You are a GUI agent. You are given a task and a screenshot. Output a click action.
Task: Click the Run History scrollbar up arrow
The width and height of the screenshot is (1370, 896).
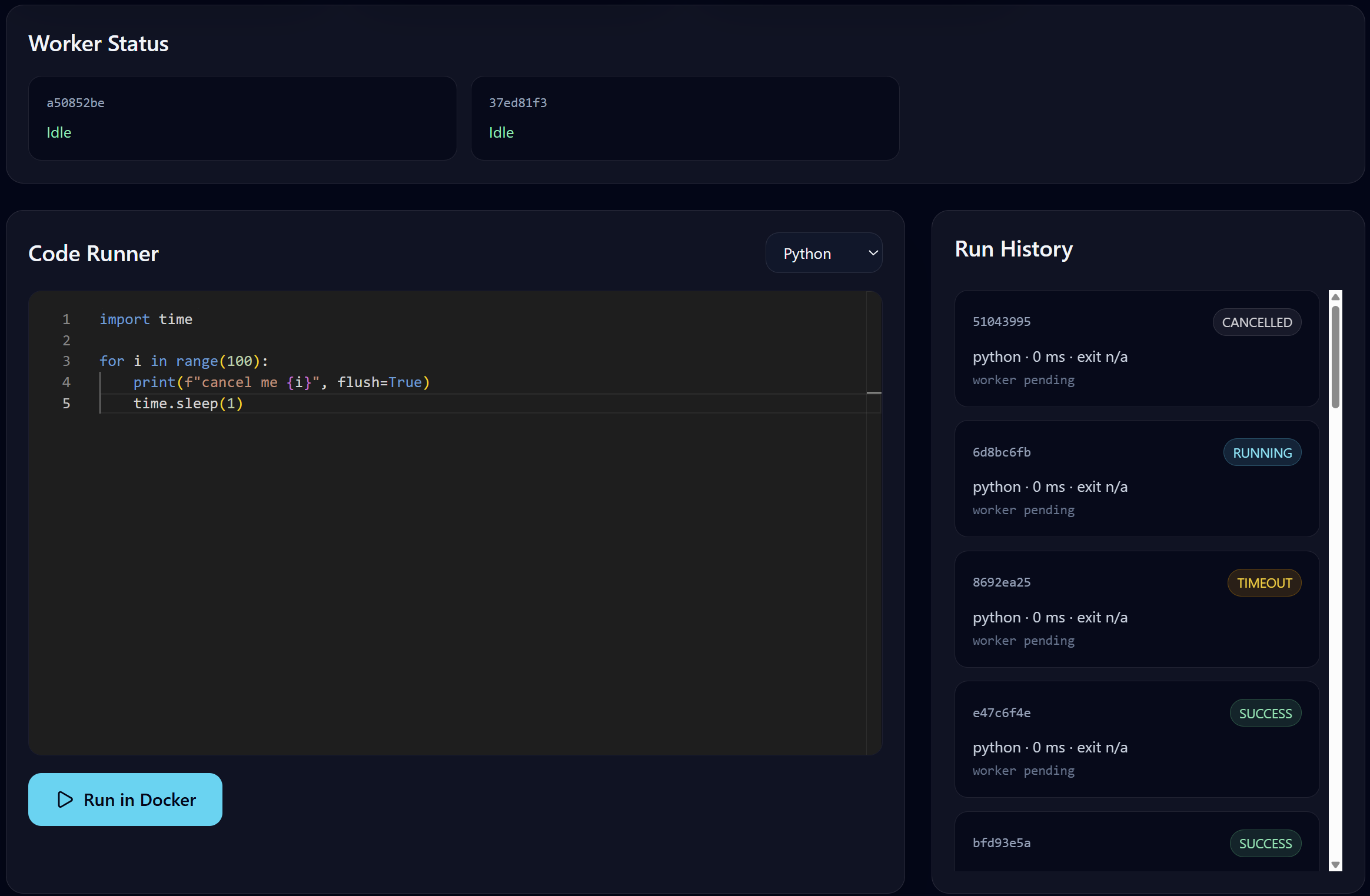(x=1335, y=297)
